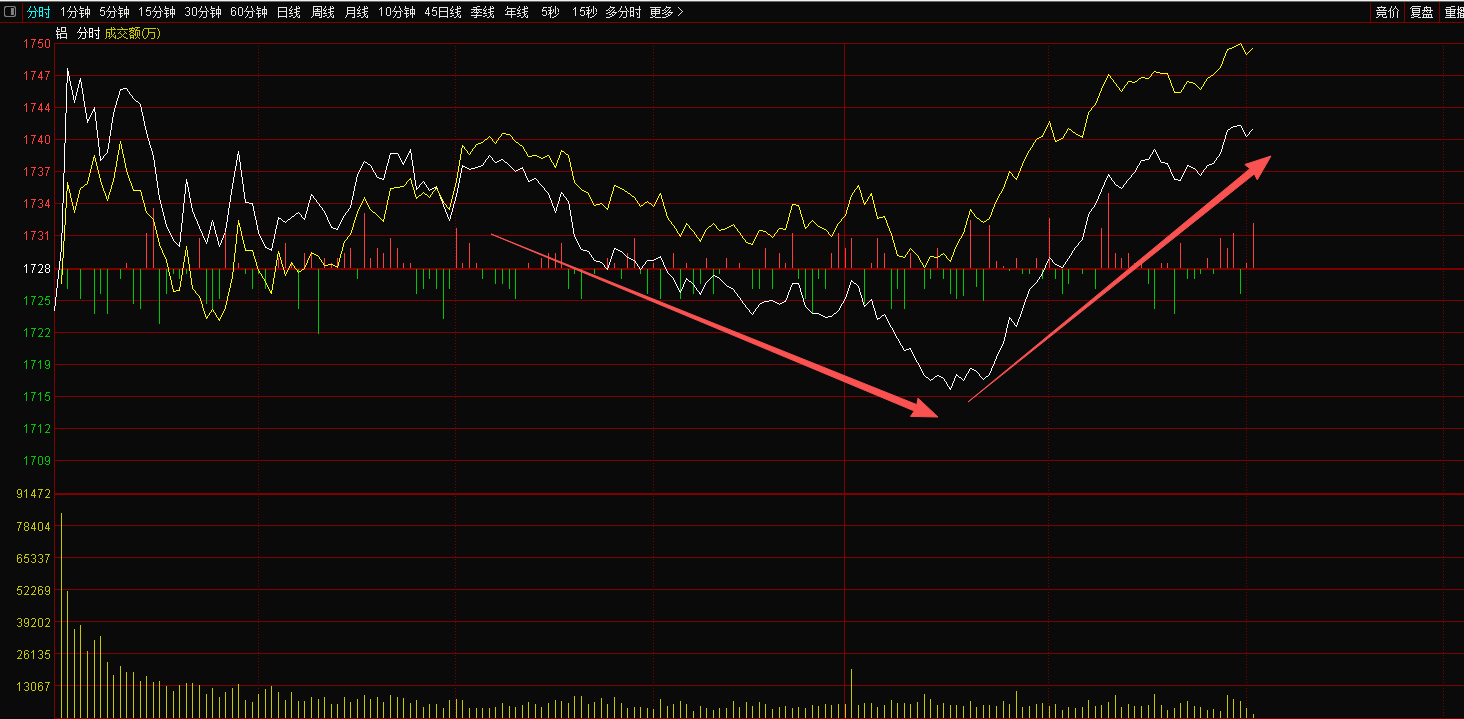Select the 30分钟 period
The image size is (1464, 719).
point(202,12)
